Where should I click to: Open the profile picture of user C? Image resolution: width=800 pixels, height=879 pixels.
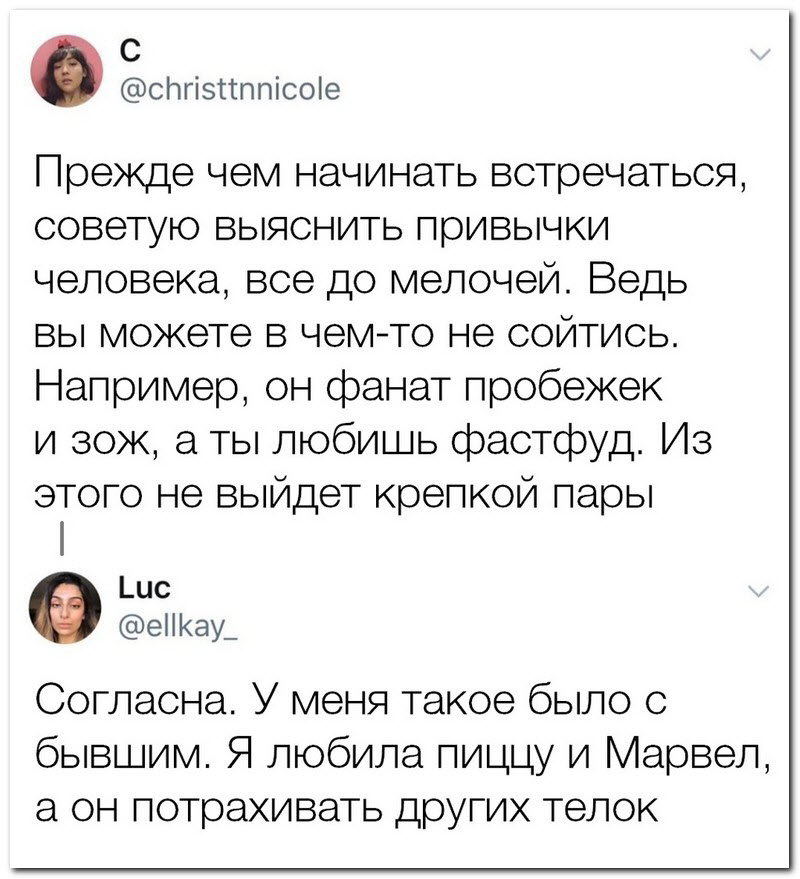(x=67, y=71)
